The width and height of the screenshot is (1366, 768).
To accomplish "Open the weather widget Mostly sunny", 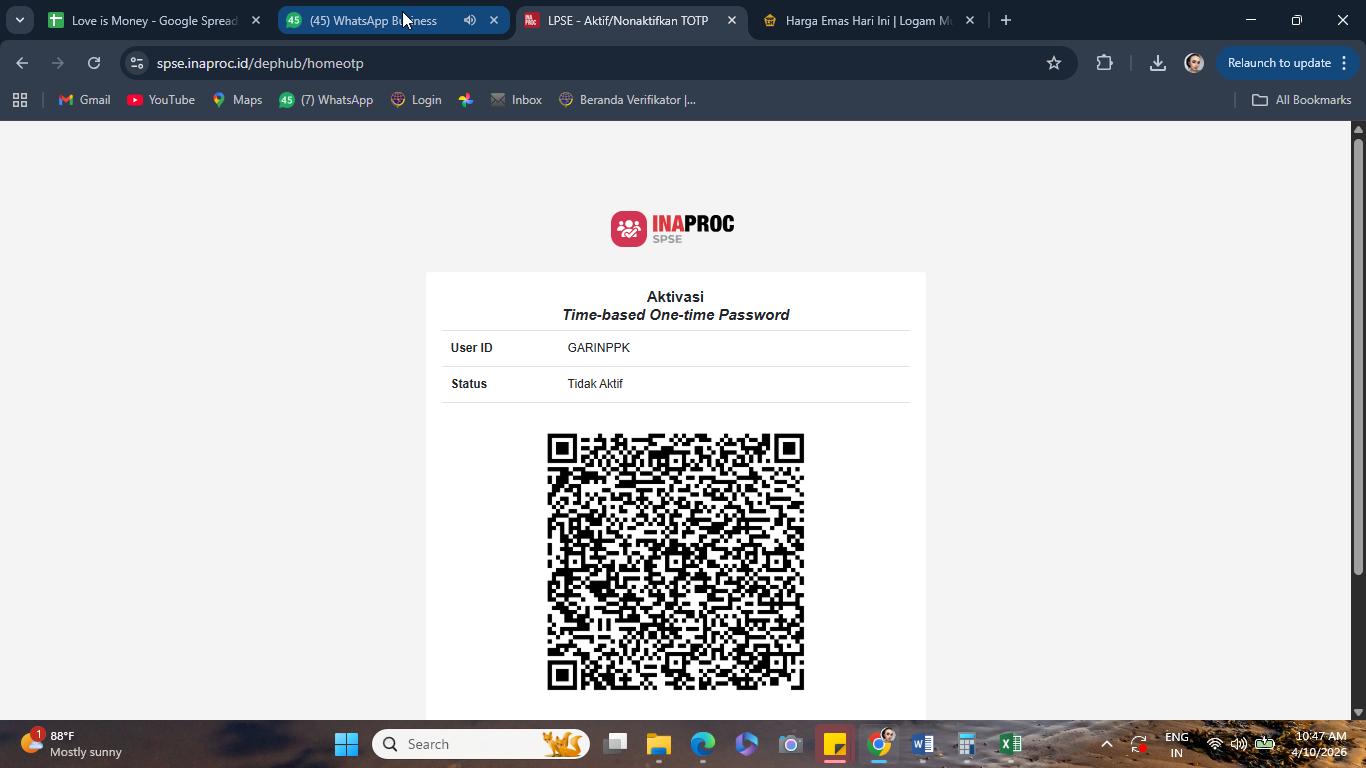I will click(72, 744).
